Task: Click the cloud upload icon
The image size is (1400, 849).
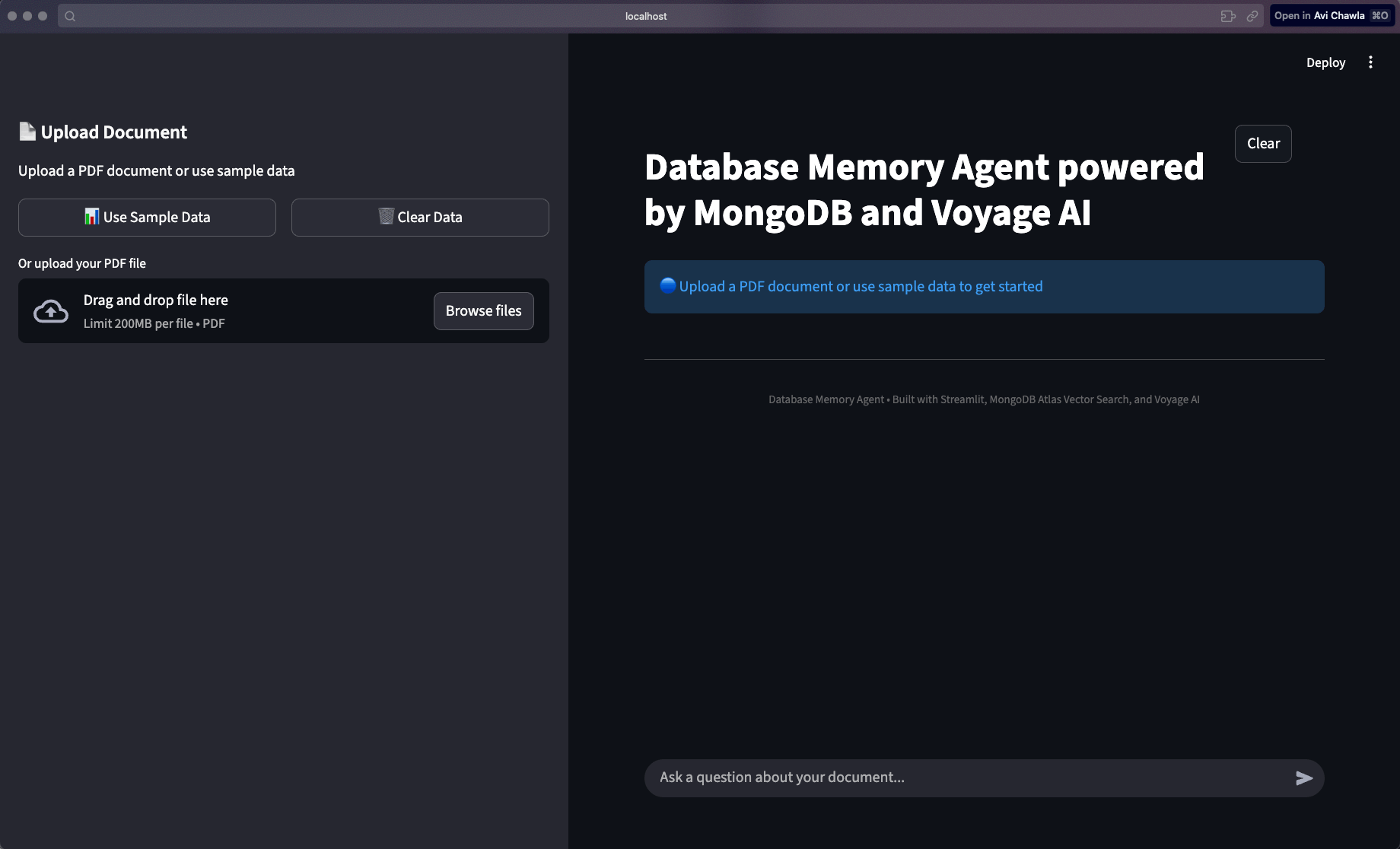Action: (51, 311)
